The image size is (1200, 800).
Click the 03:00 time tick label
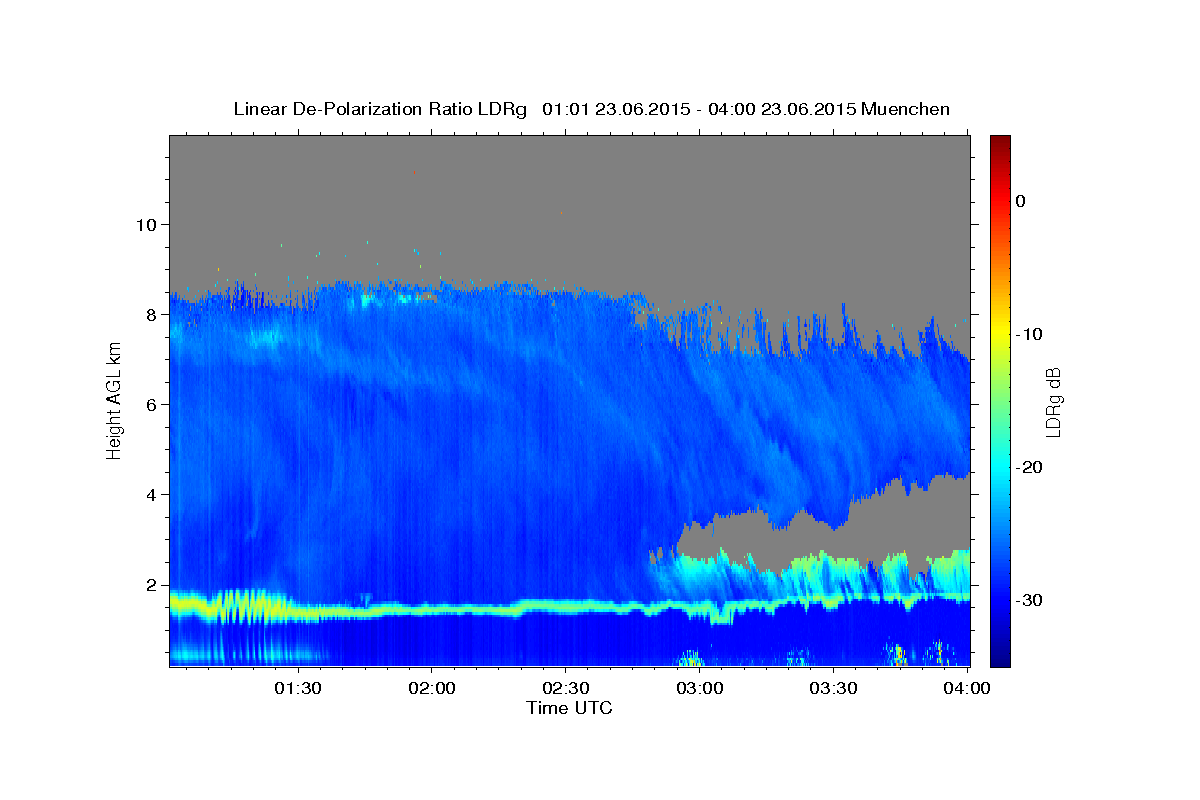click(x=699, y=689)
